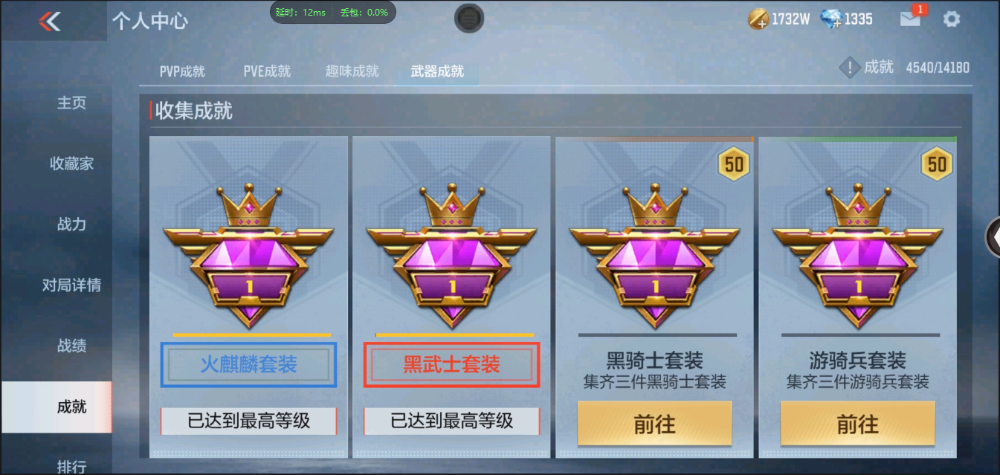Image resolution: width=1000 pixels, height=475 pixels.
Task: Switch to the PVE成就 tab
Action: [267, 71]
